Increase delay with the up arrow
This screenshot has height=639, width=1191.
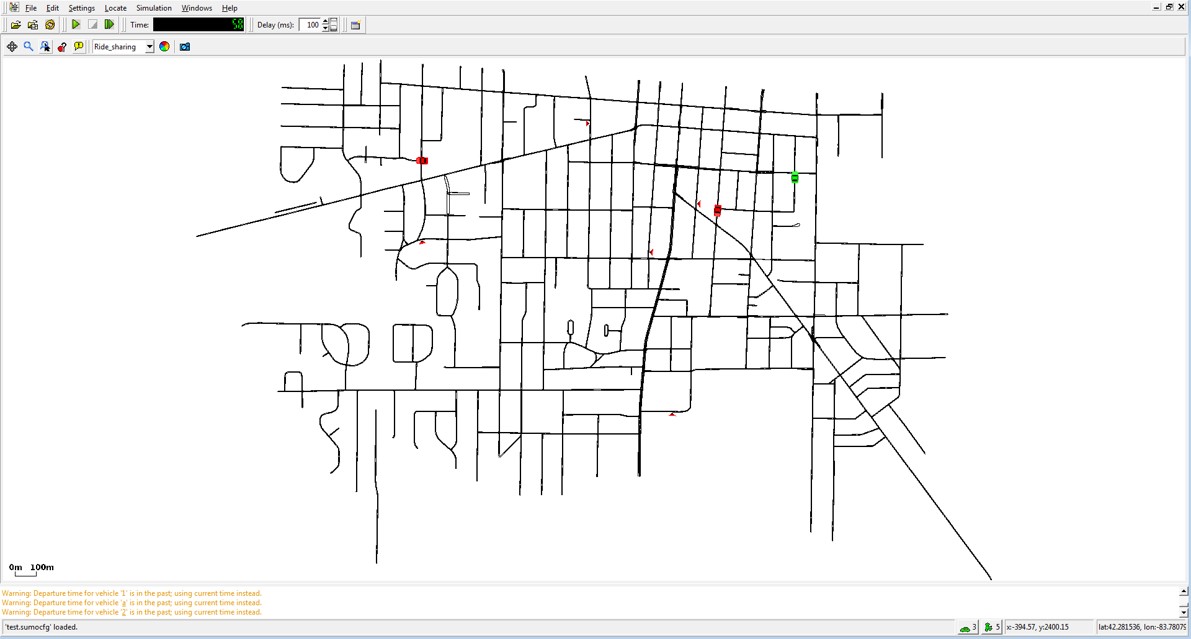click(x=326, y=21)
